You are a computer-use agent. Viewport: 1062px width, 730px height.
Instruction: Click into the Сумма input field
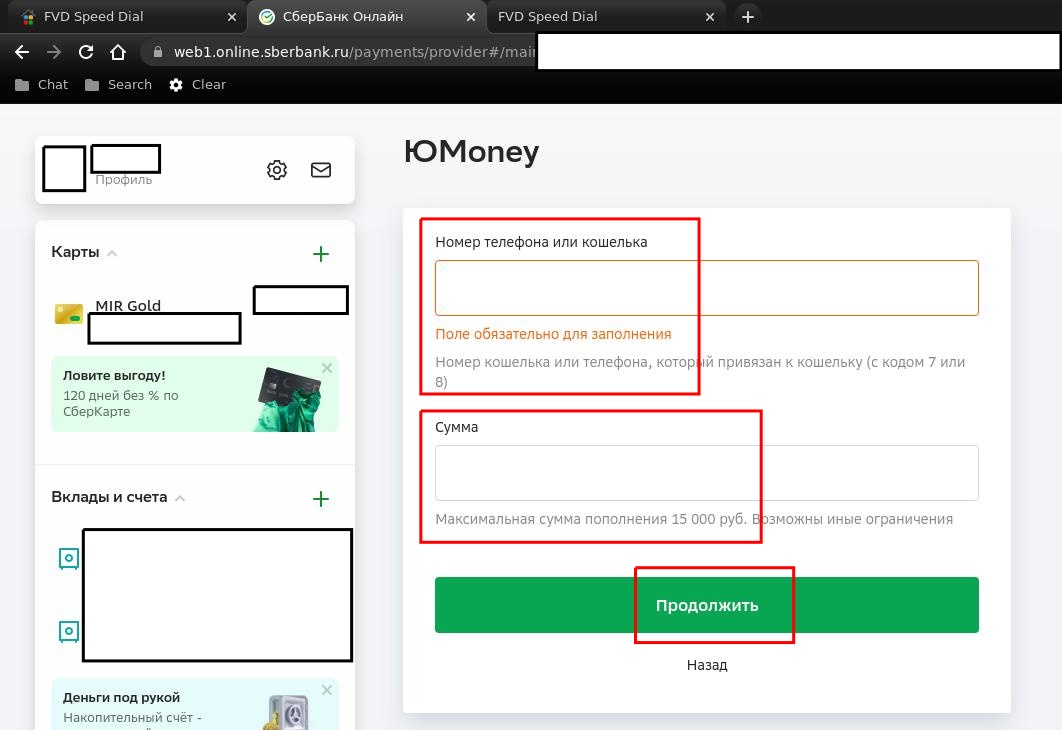tap(706, 473)
